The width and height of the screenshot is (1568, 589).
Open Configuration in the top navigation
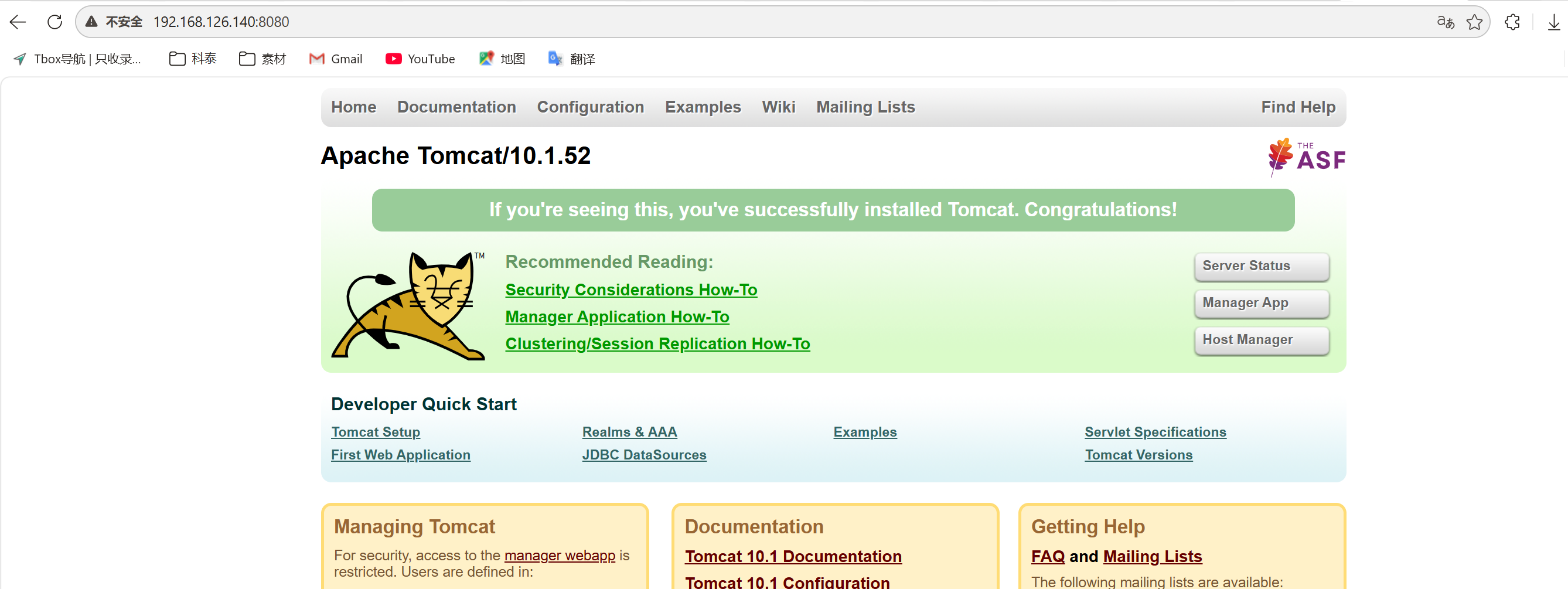tap(591, 107)
